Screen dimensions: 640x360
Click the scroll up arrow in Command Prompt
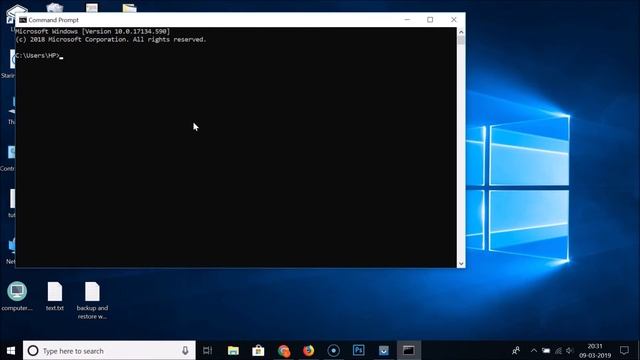[x=461, y=32]
